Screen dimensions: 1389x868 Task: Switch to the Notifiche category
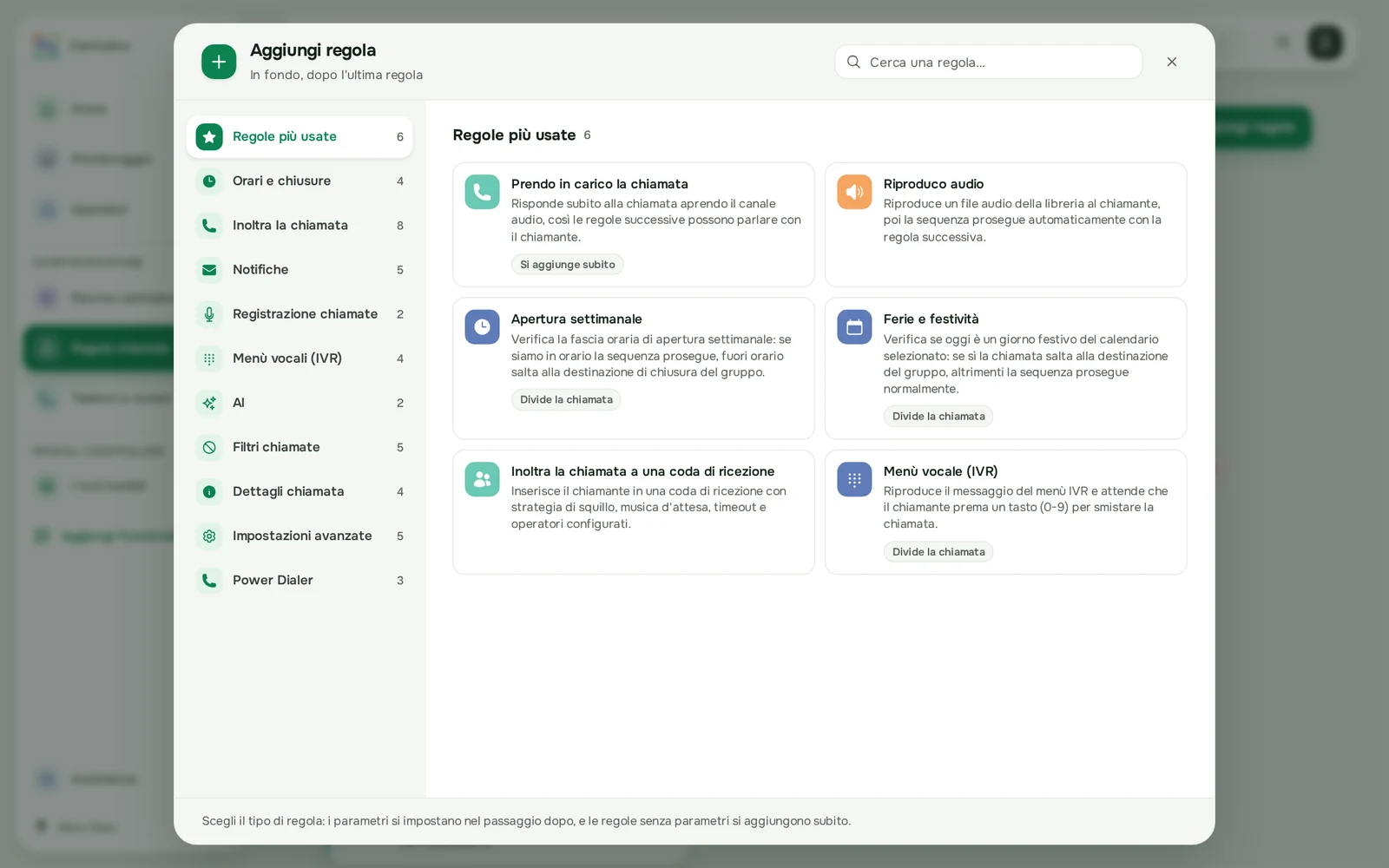(x=300, y=270)
